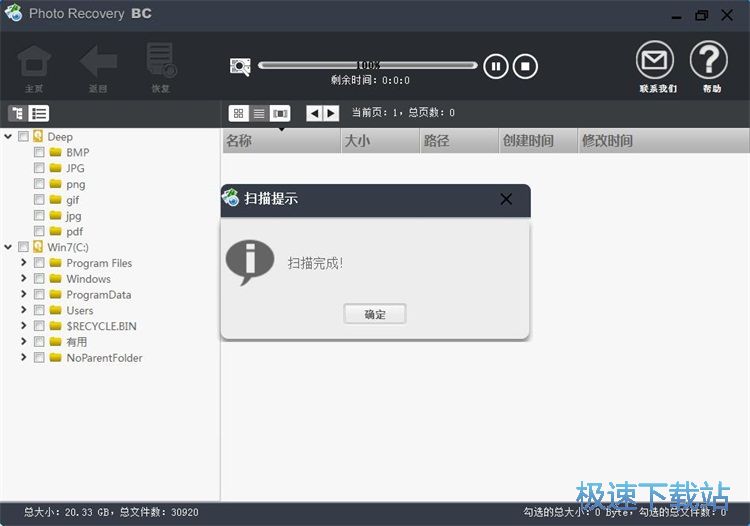Check the Win7(C:) drive checkbox
750x526 pixels.
point(23,247)
